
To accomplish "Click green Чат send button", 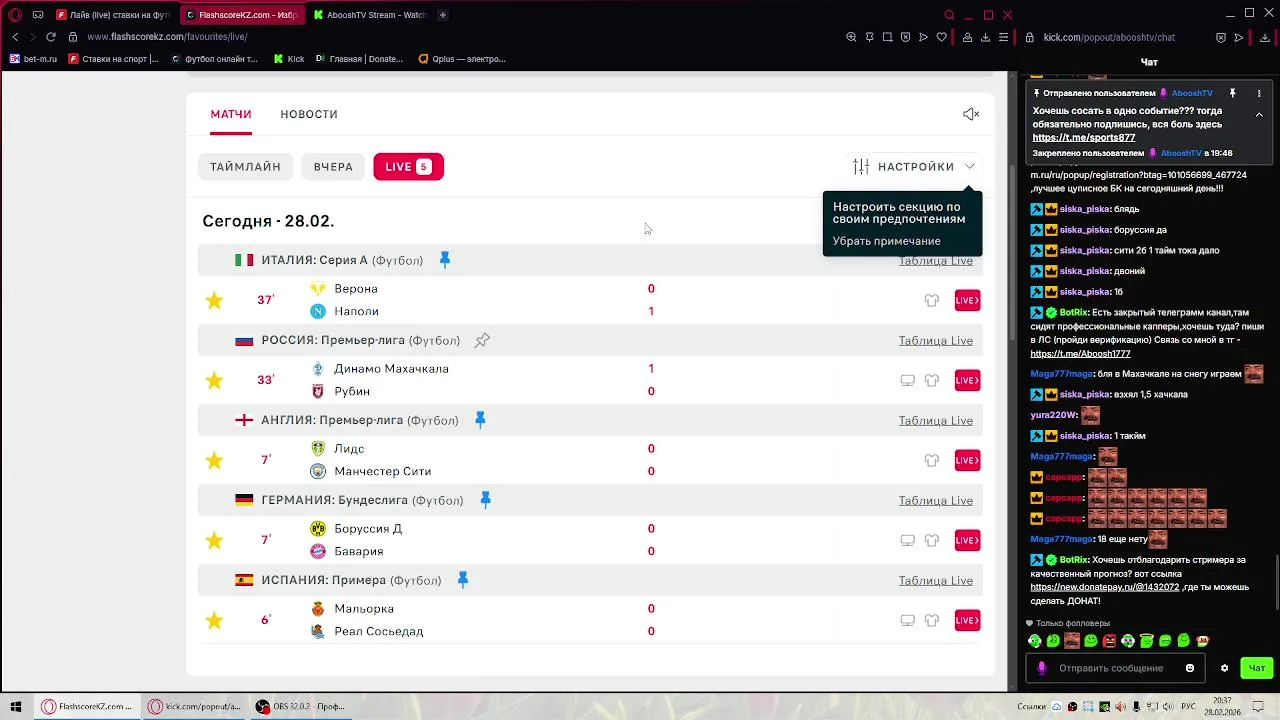I will pyautogui.click(x=1257, y=668).
